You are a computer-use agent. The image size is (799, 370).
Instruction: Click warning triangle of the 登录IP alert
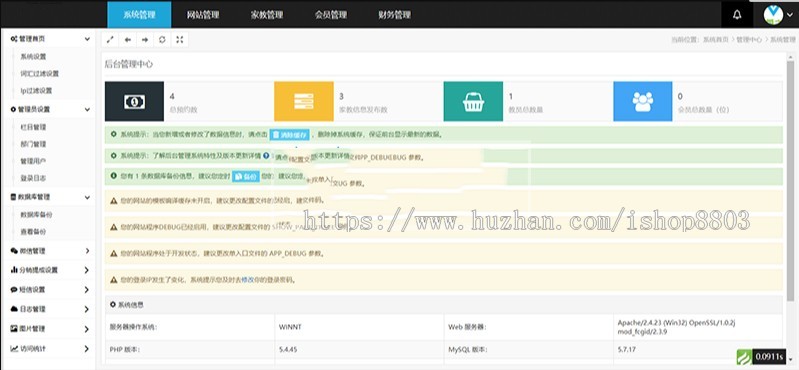coord(114,280)
